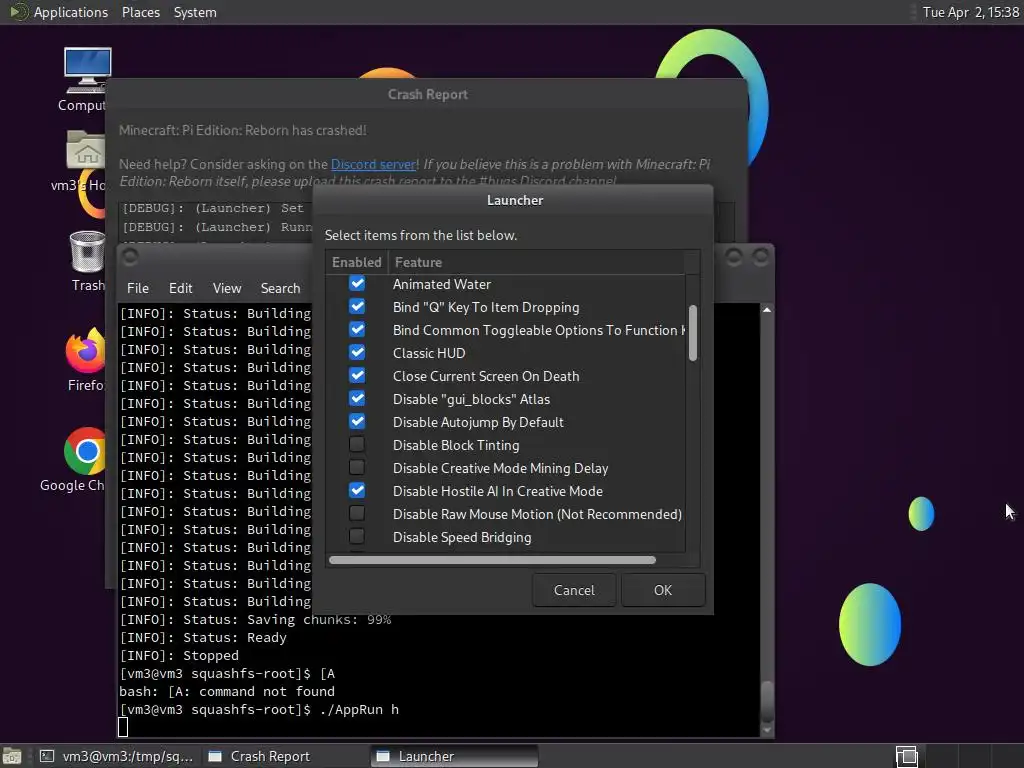Image resolution: width=1024 pixels, height=768 pixels.
Task: Uncheck Bind "Q" Key To Item Dropping
Action: point(357,307)
